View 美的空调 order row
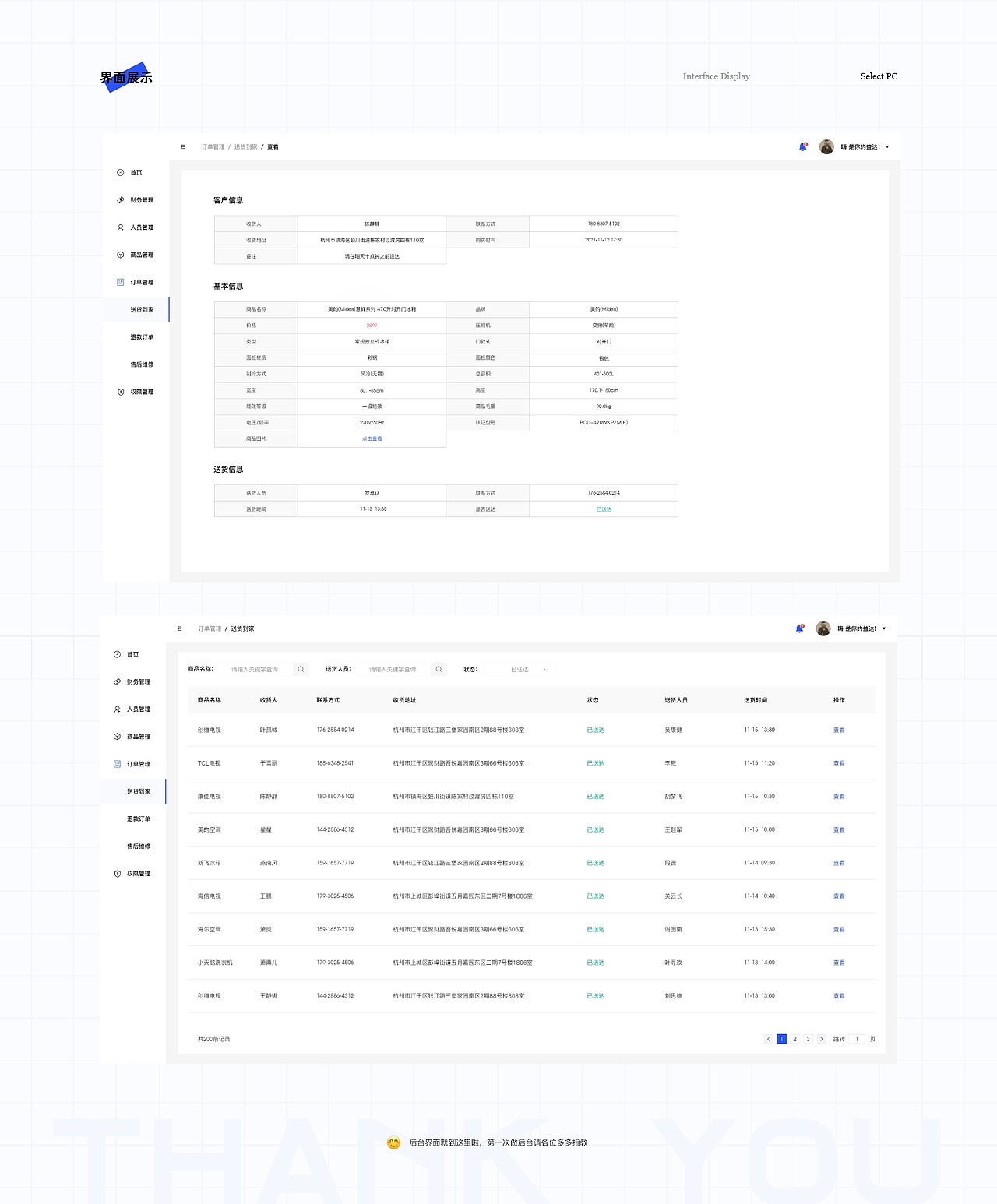The height and width of the screenshot is (1204, 997). tap(839, 829)
